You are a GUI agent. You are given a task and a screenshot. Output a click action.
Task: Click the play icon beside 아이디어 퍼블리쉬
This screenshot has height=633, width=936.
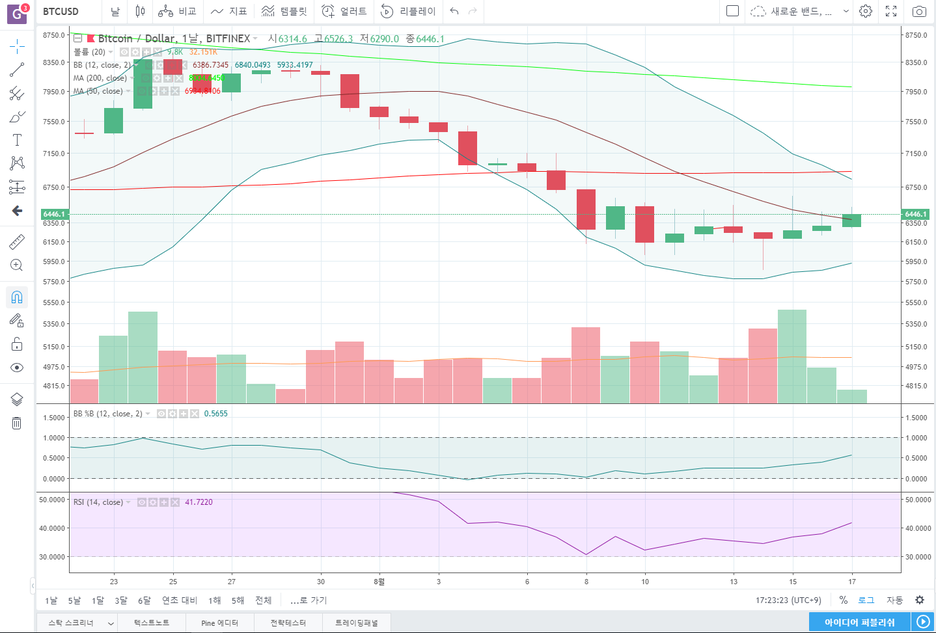coord(923,622)
